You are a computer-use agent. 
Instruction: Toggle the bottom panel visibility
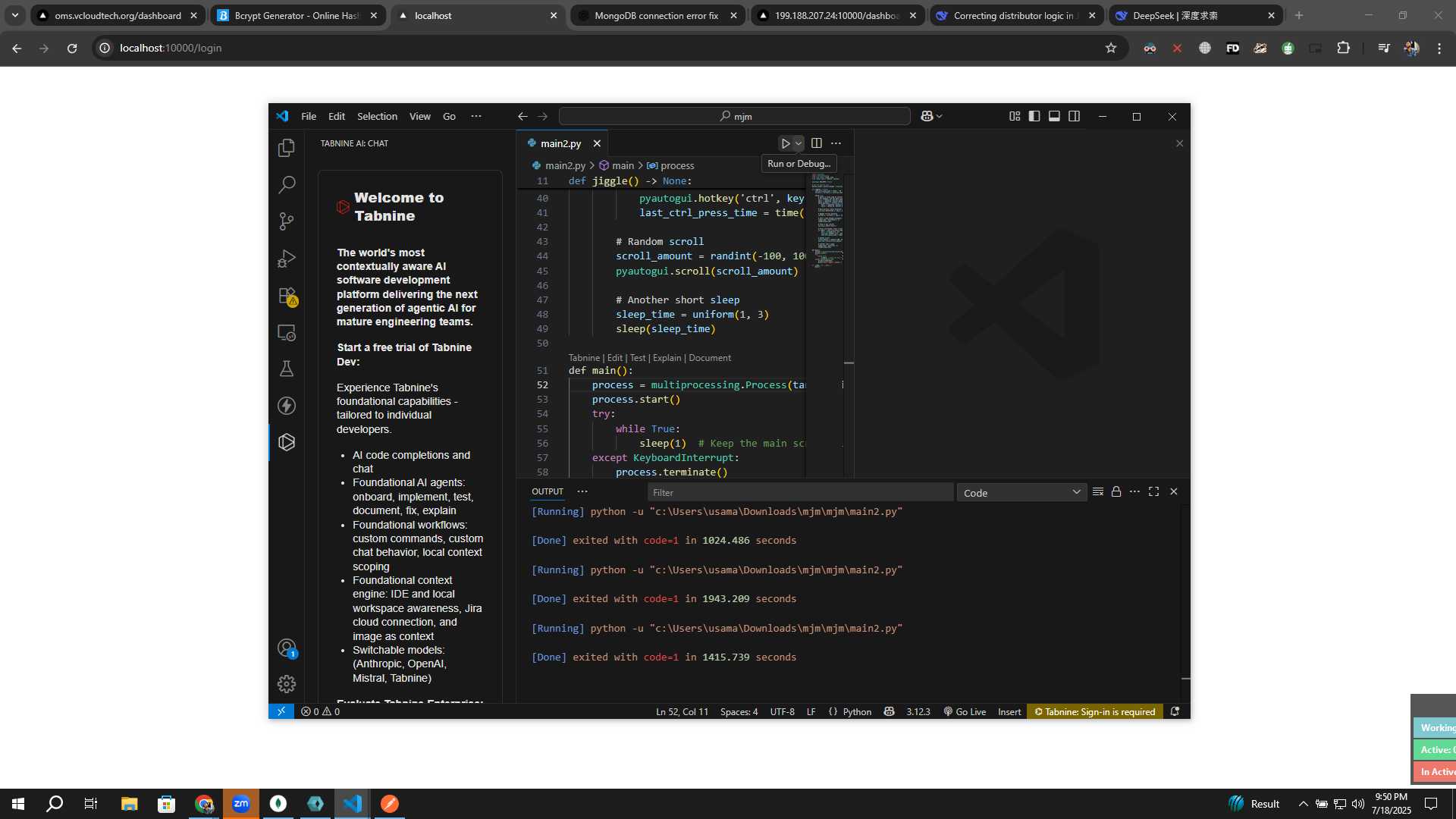(1054, 116)
